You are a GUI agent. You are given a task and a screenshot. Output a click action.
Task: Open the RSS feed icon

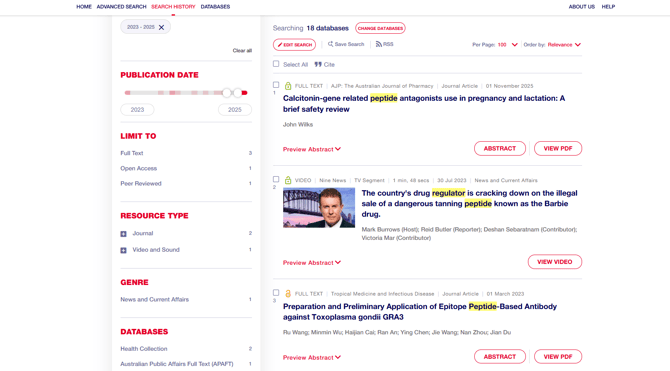click(x=379, y=44)
